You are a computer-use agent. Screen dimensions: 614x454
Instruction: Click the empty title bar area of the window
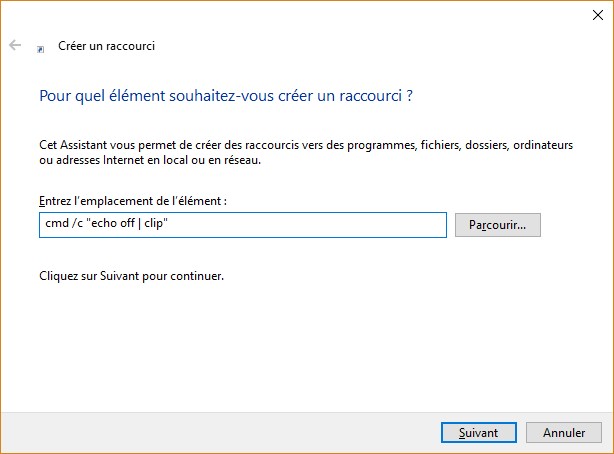click(x=300, y=14)
